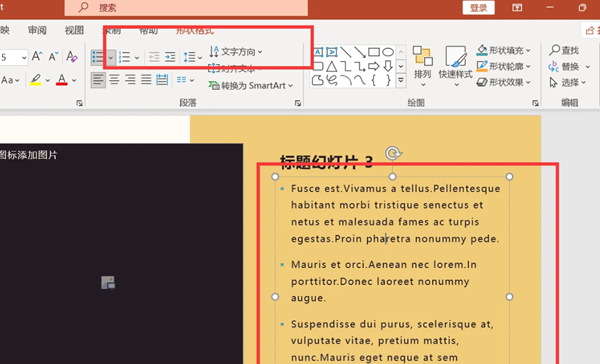Expand the font color dropdown arrow
Screen dimensions: 600x364
(x=74, y=80)
